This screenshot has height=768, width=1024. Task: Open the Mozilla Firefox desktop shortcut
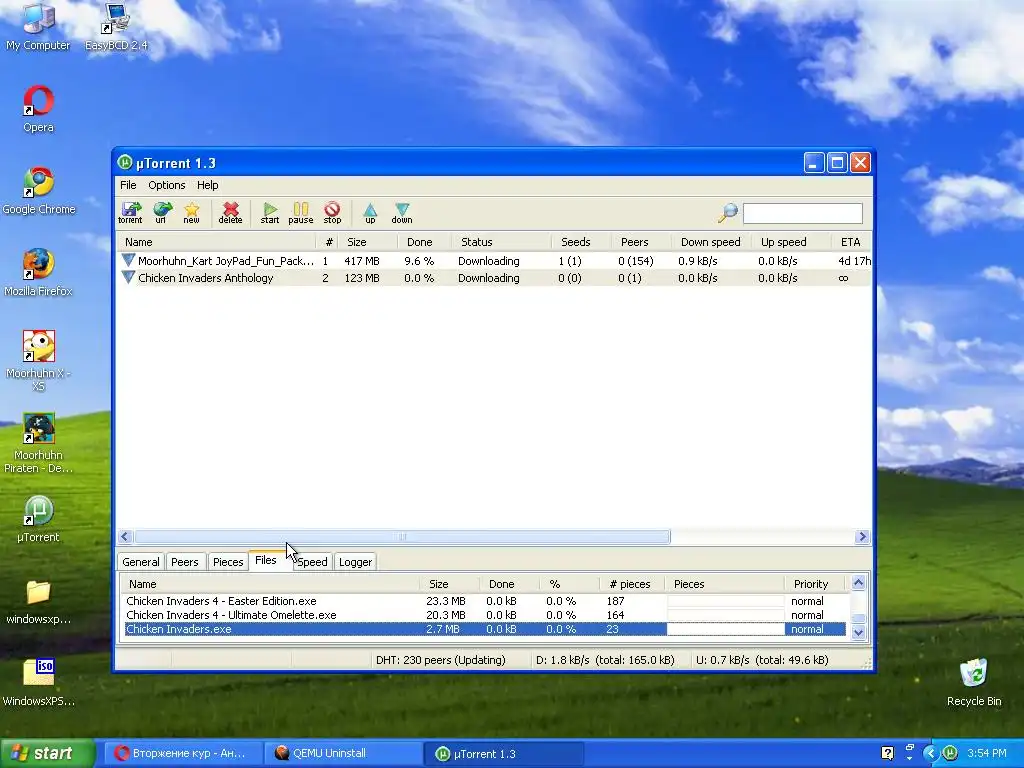(x=39, y=273)
